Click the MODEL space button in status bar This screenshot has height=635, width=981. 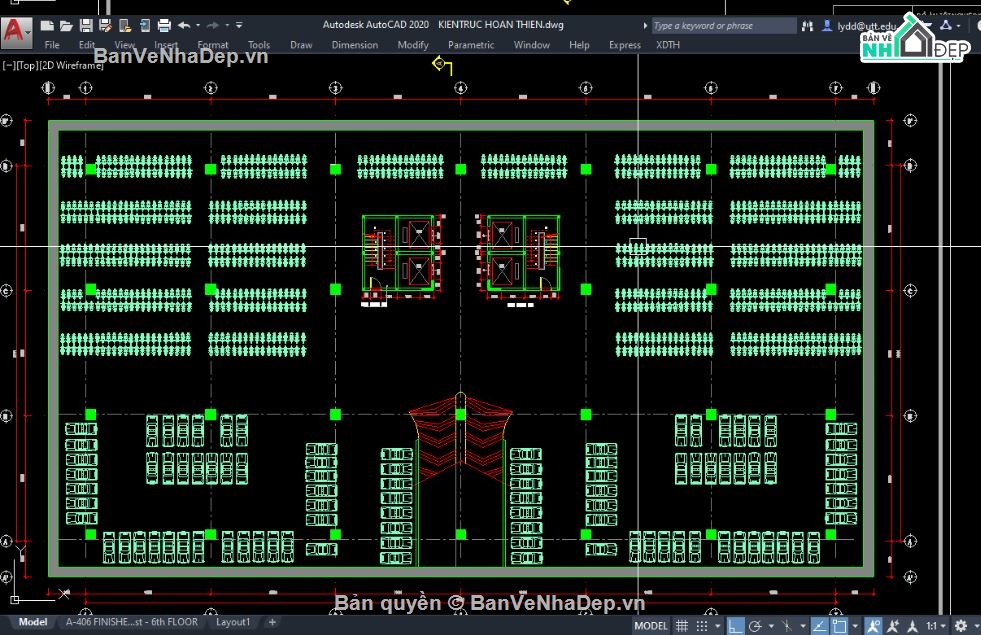coord(650,626)
